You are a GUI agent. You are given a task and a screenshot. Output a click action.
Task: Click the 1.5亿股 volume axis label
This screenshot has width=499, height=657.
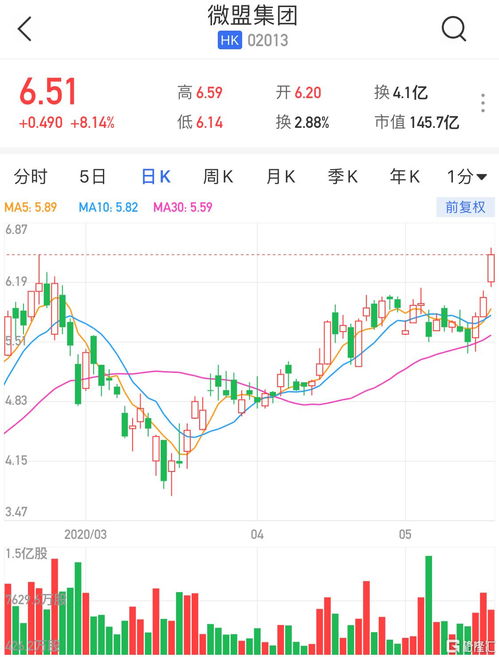coord(26,554)
